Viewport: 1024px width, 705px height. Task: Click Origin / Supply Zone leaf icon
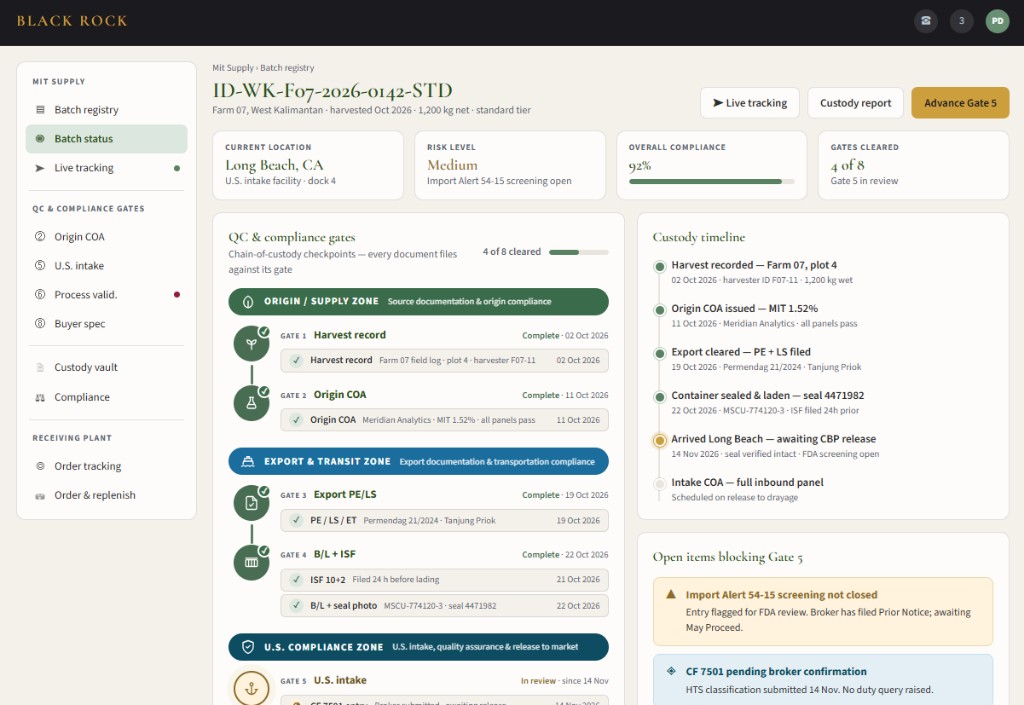pyautogui.click(x=248, y=302)
